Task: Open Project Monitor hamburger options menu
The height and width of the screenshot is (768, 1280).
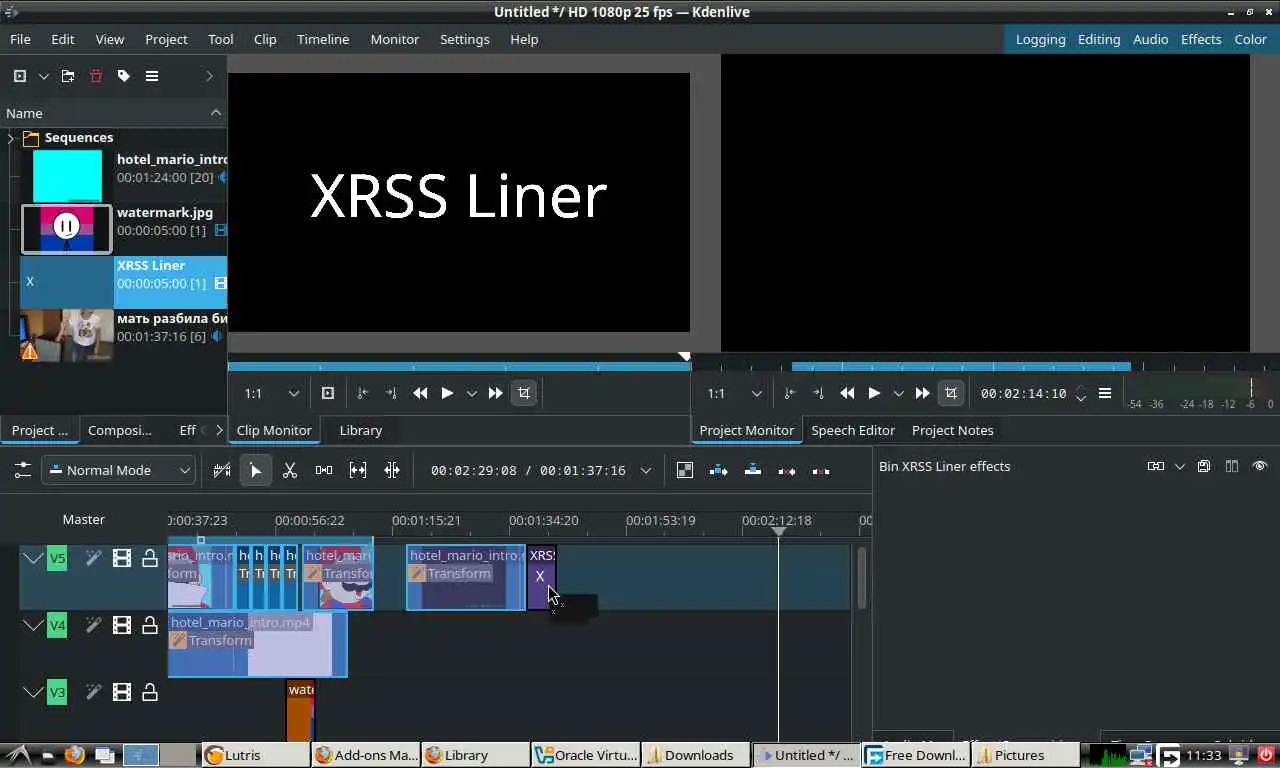Action: click(1105, 393)
